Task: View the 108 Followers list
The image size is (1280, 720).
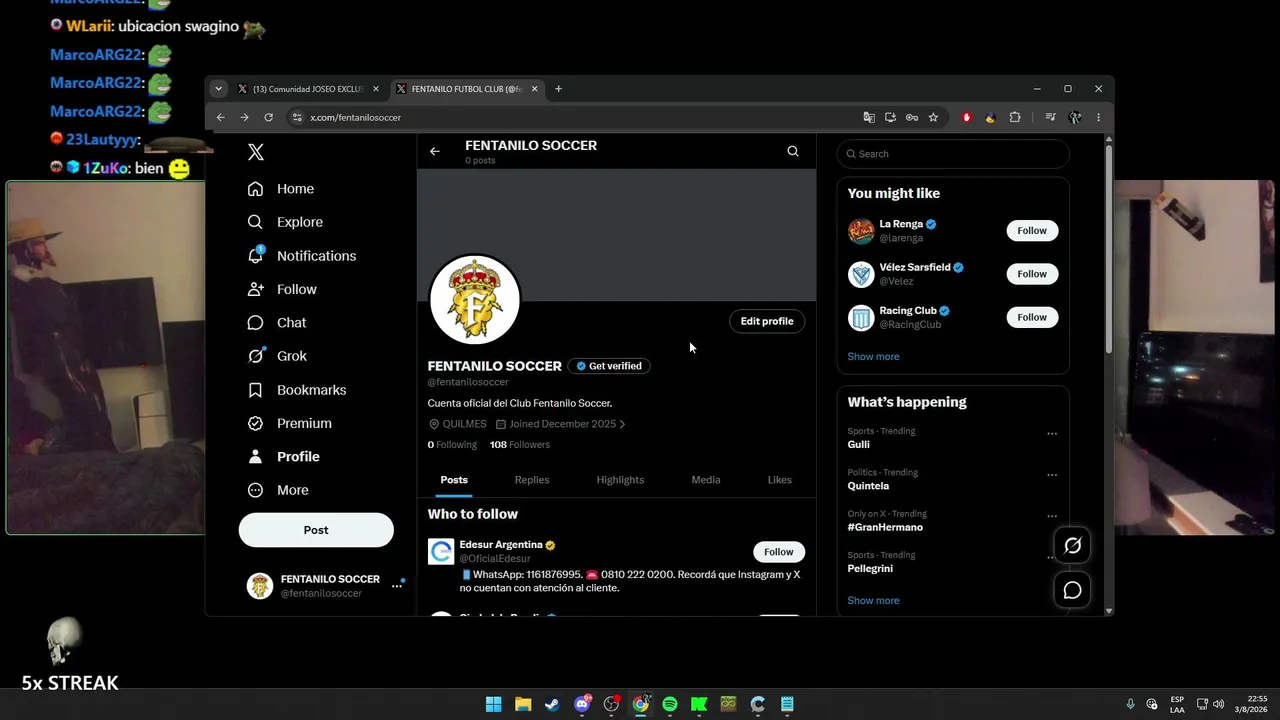Action: 520,445
